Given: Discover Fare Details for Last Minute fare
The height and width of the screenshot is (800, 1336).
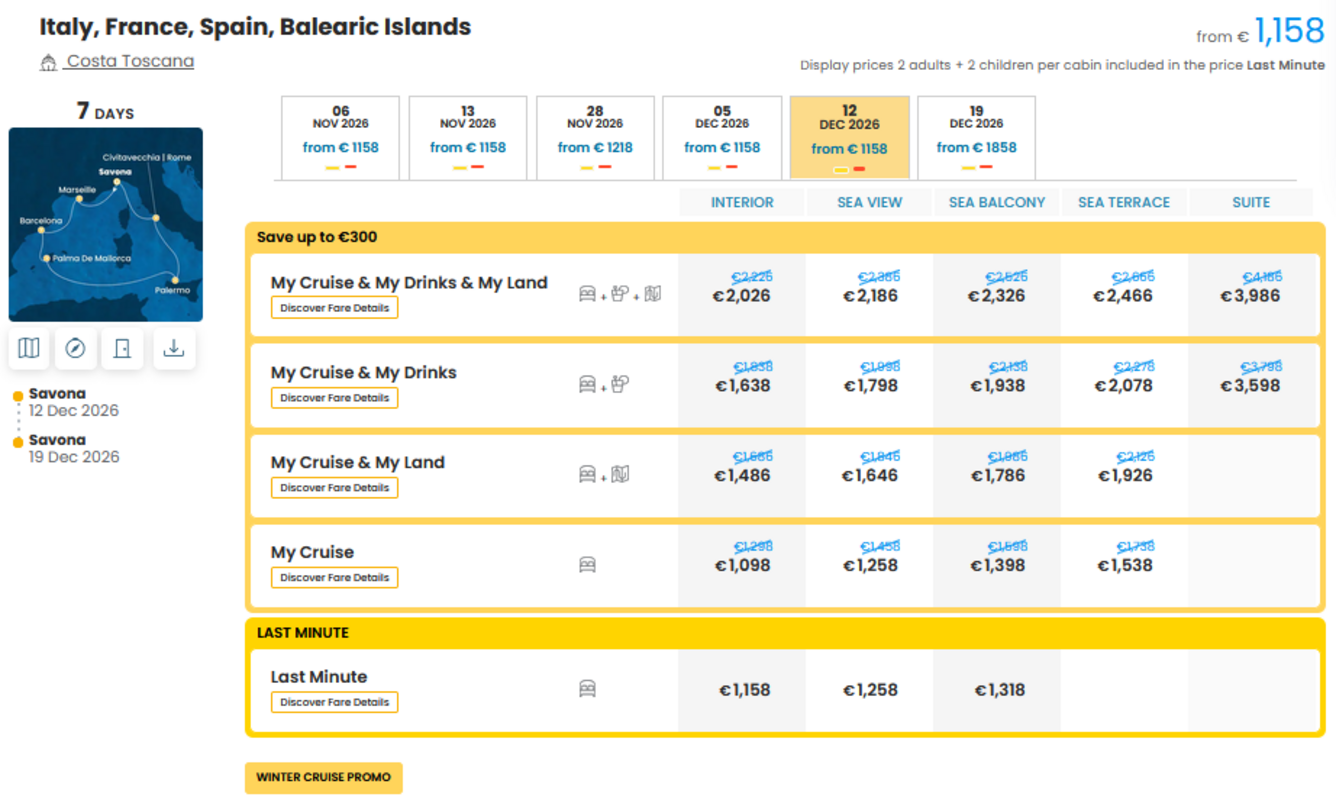Looking at the screenshot, I should click(334, 702).
